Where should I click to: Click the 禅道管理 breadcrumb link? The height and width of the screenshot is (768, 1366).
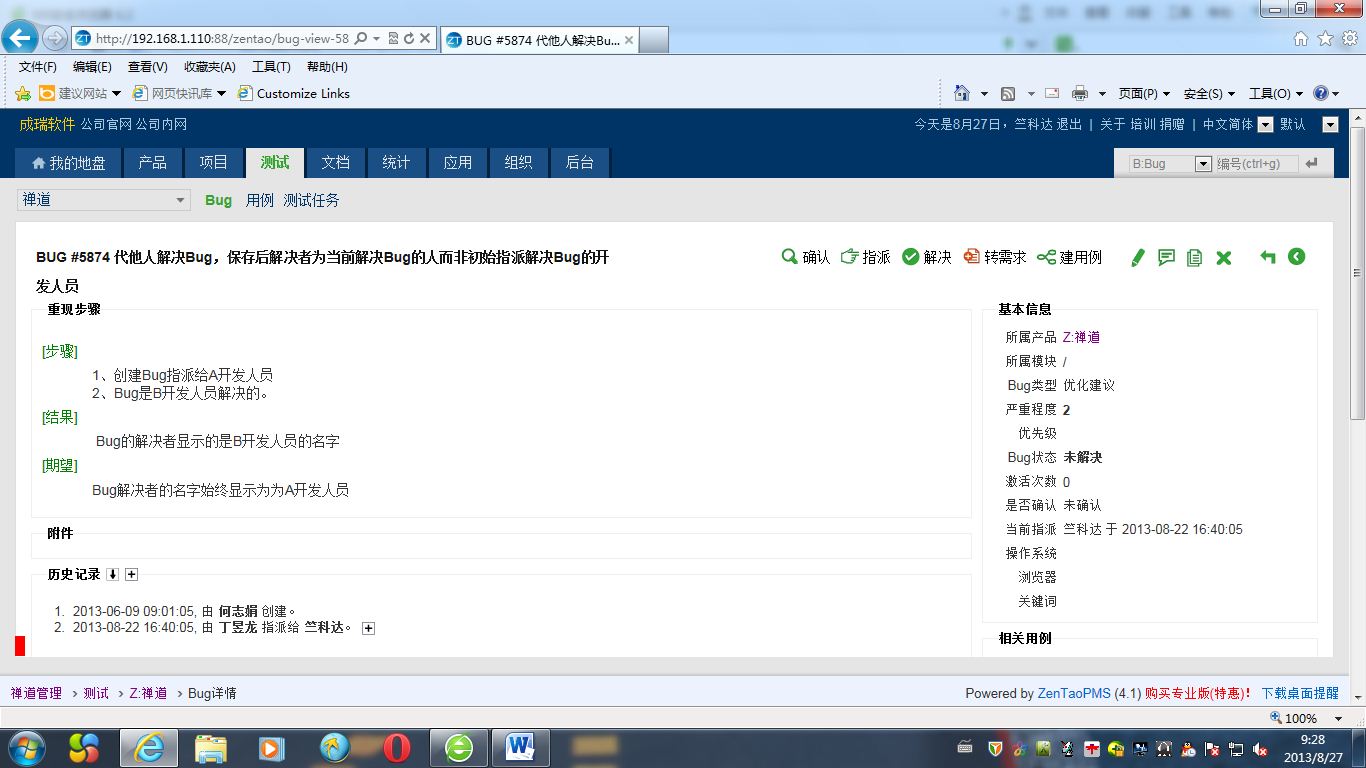tap(36, 693)
